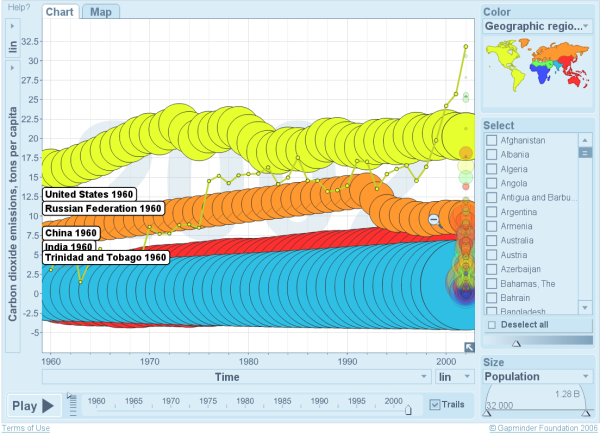Open the Terms of Use link
This screenshot has width=600, height=433.
coord(25,428)
